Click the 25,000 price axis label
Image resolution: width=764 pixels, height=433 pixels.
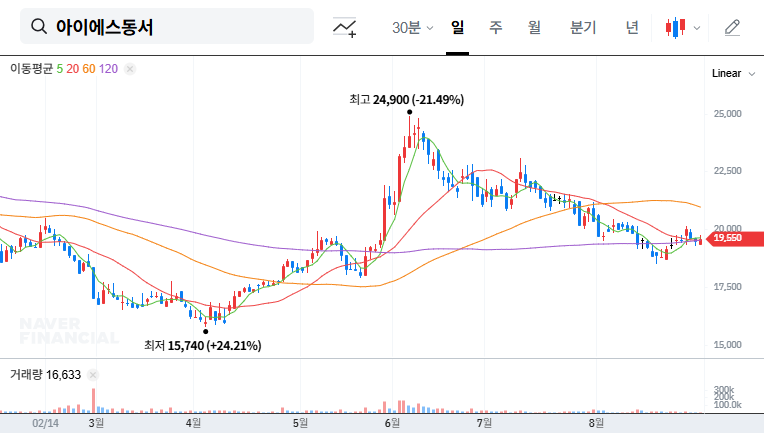[727, 114]
